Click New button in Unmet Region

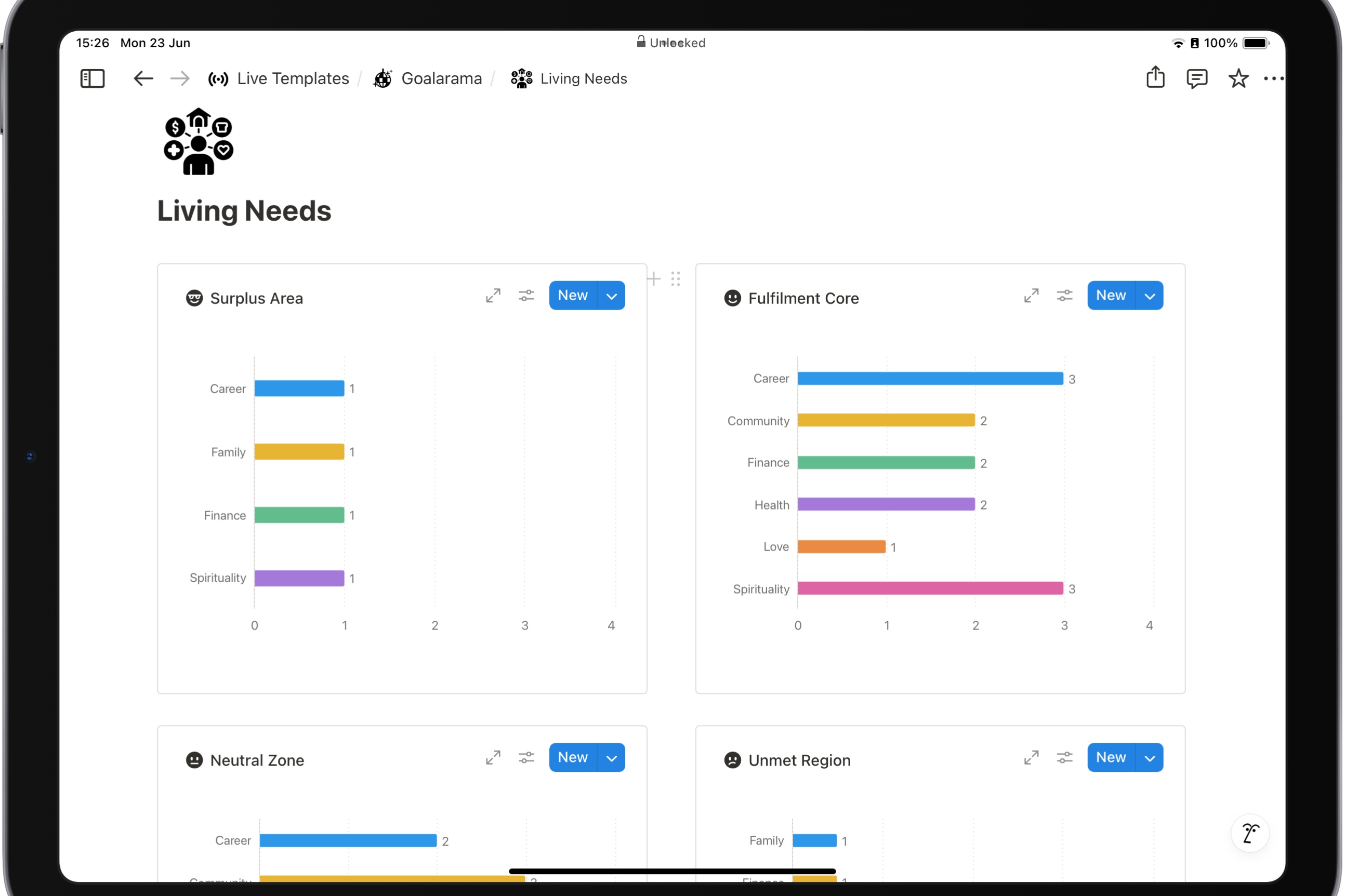tap(1110, 757)
